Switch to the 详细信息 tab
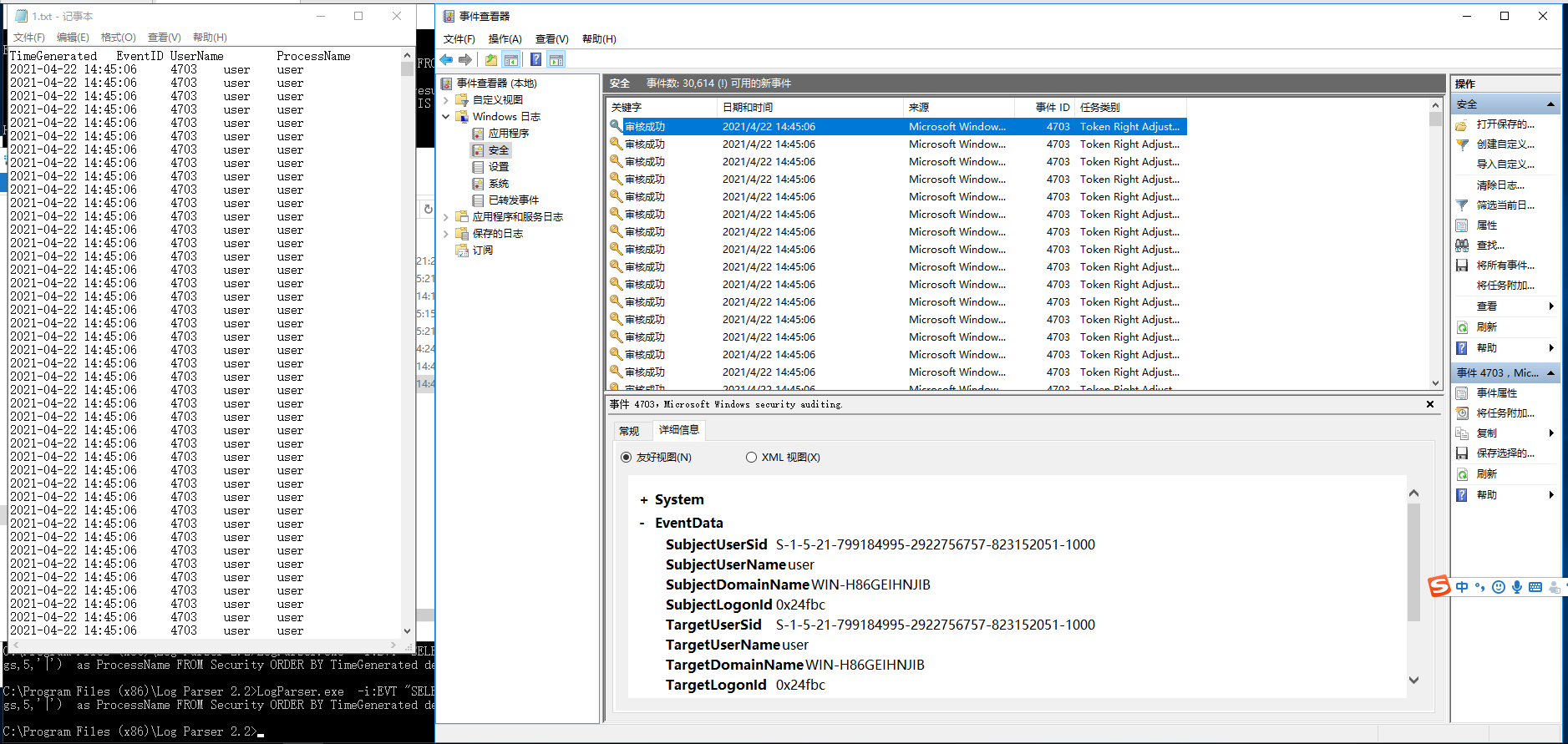1568x744 pixels. point(678,430)
